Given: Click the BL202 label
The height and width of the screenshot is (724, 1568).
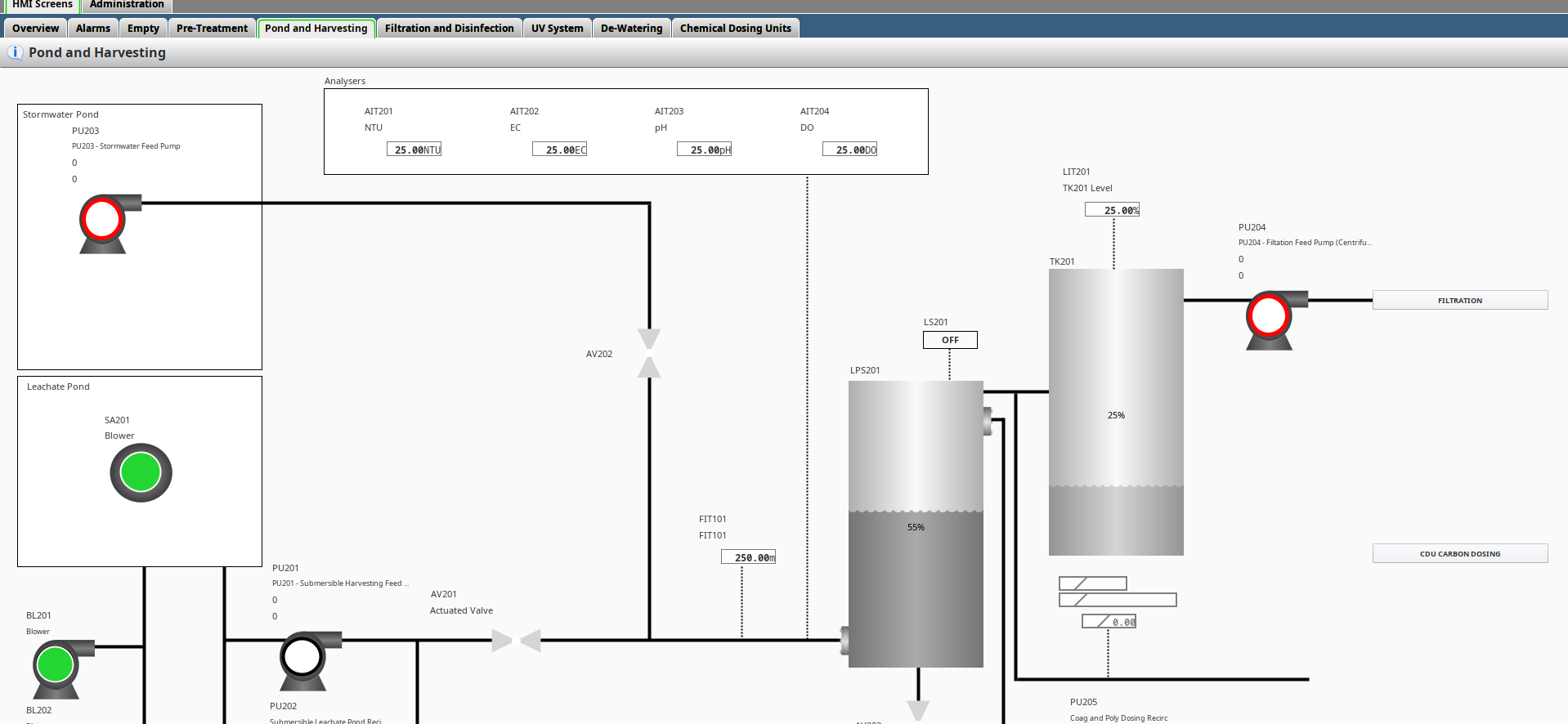Looking at the screenshot, I should point(38,710).
